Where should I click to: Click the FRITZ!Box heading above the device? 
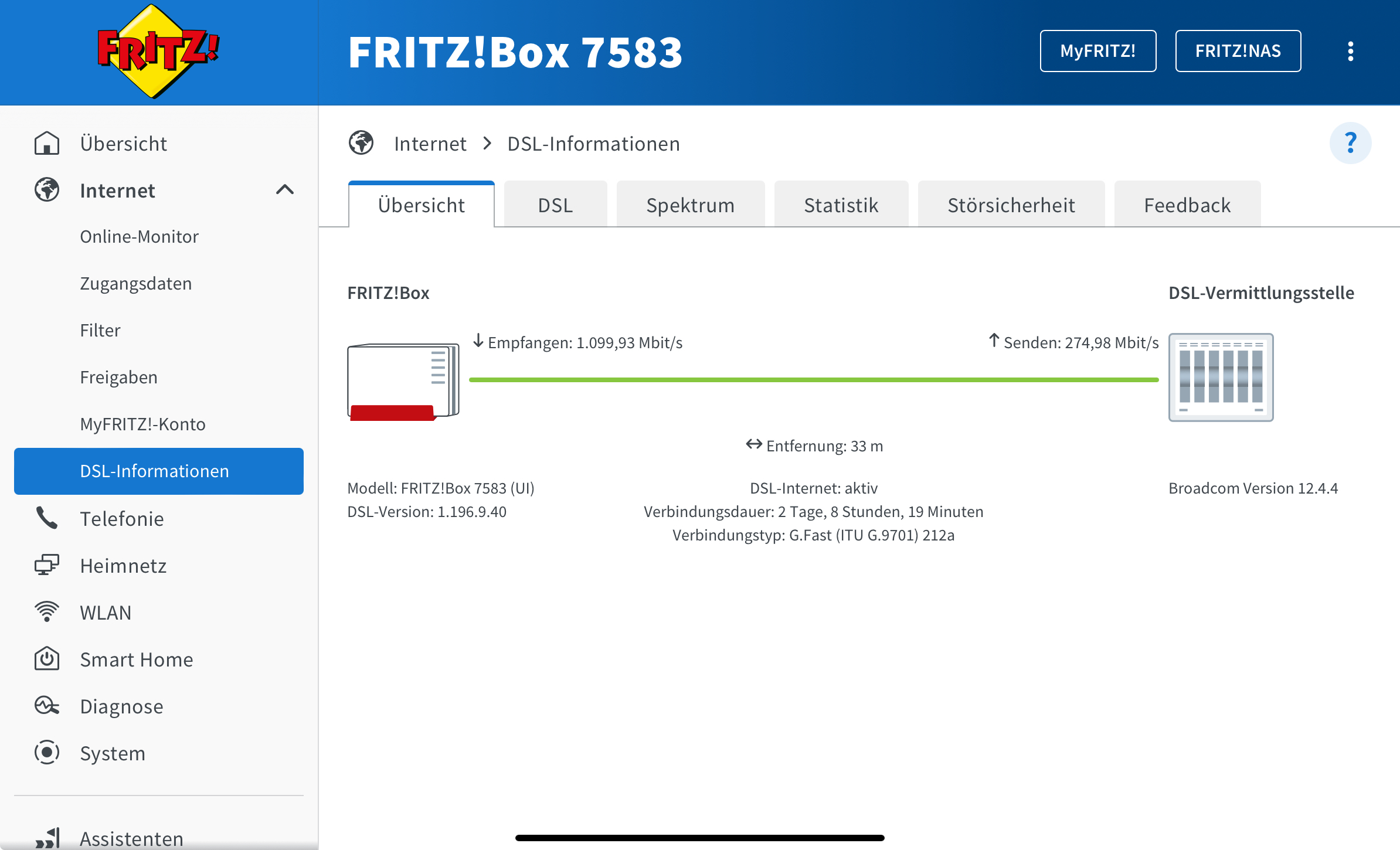(388, 293)
